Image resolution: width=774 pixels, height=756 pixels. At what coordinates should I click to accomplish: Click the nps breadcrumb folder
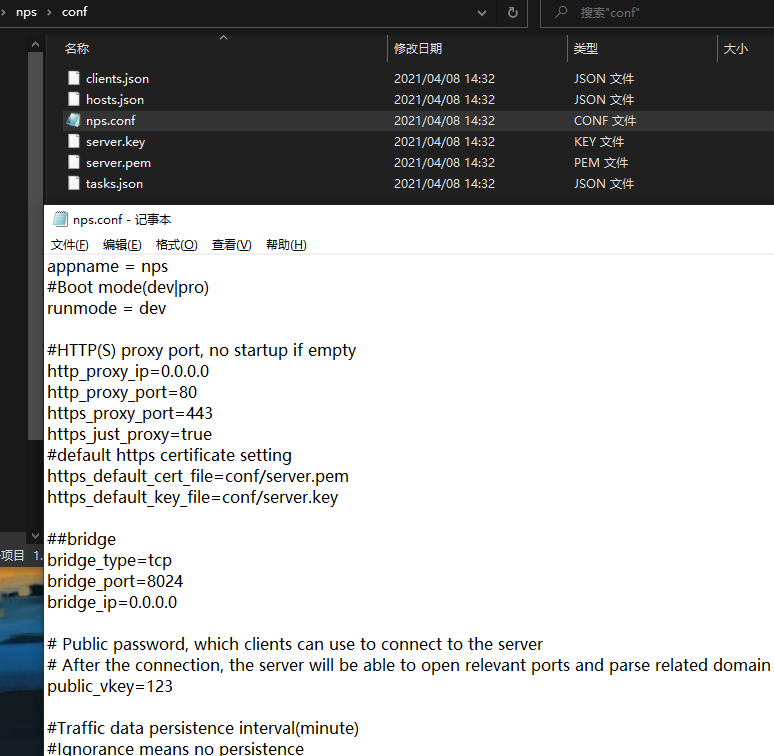point(26,12)
